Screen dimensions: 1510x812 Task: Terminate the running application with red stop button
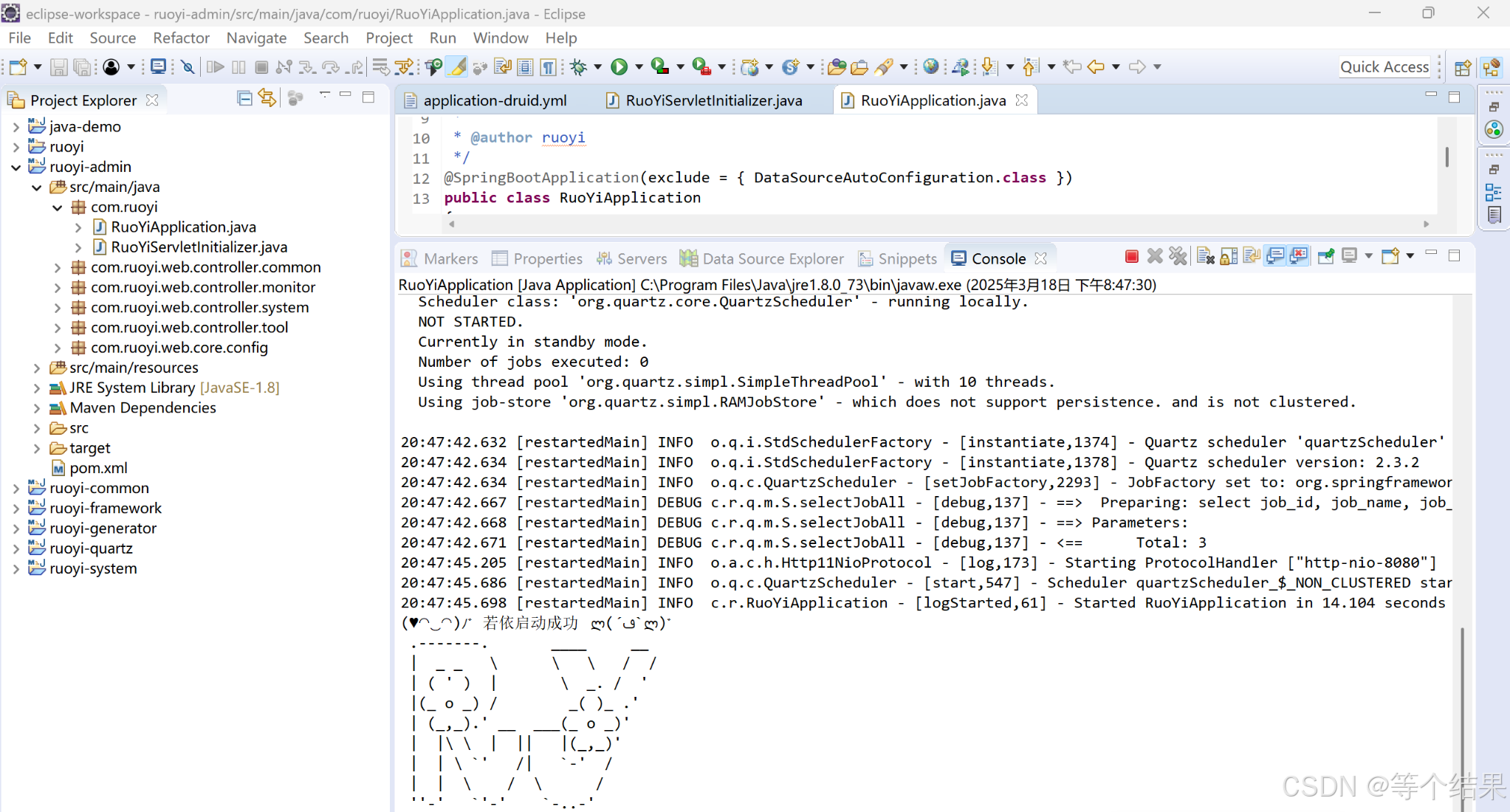pyautogui.click(x=1131, y=257)
